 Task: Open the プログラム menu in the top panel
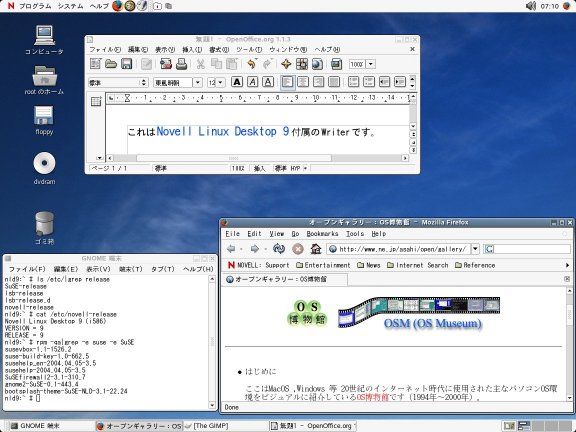pyautogui.click(x=35, y=6)
